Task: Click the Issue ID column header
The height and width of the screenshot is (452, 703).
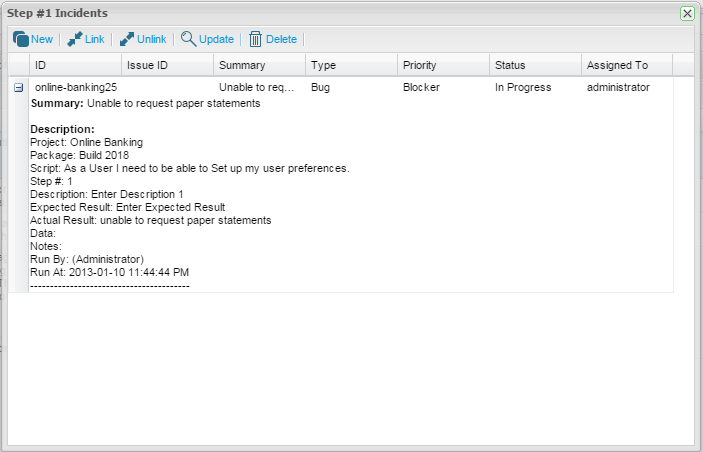Action: [166, 65]
